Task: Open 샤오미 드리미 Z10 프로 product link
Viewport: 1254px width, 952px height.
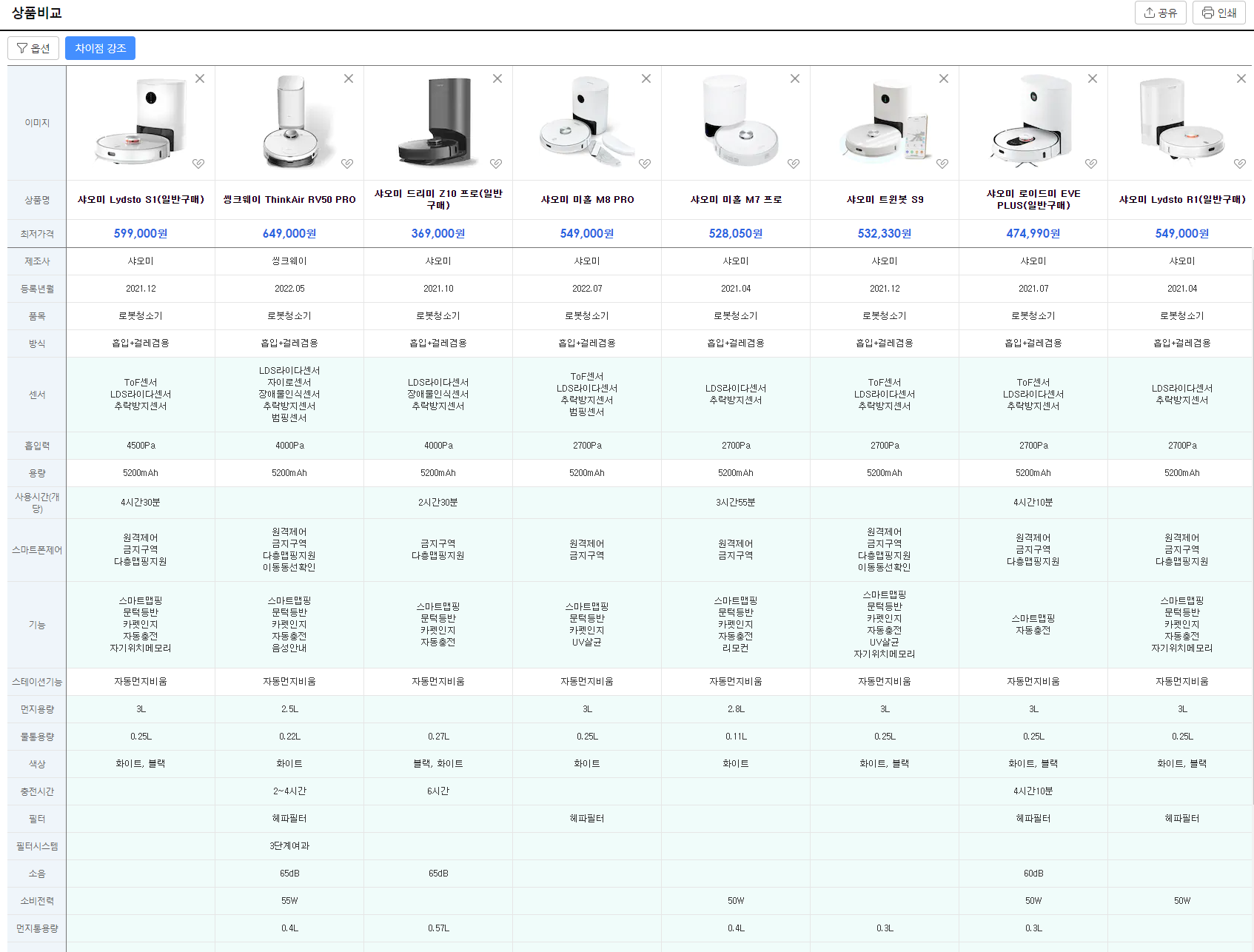Action: [438, 200]
